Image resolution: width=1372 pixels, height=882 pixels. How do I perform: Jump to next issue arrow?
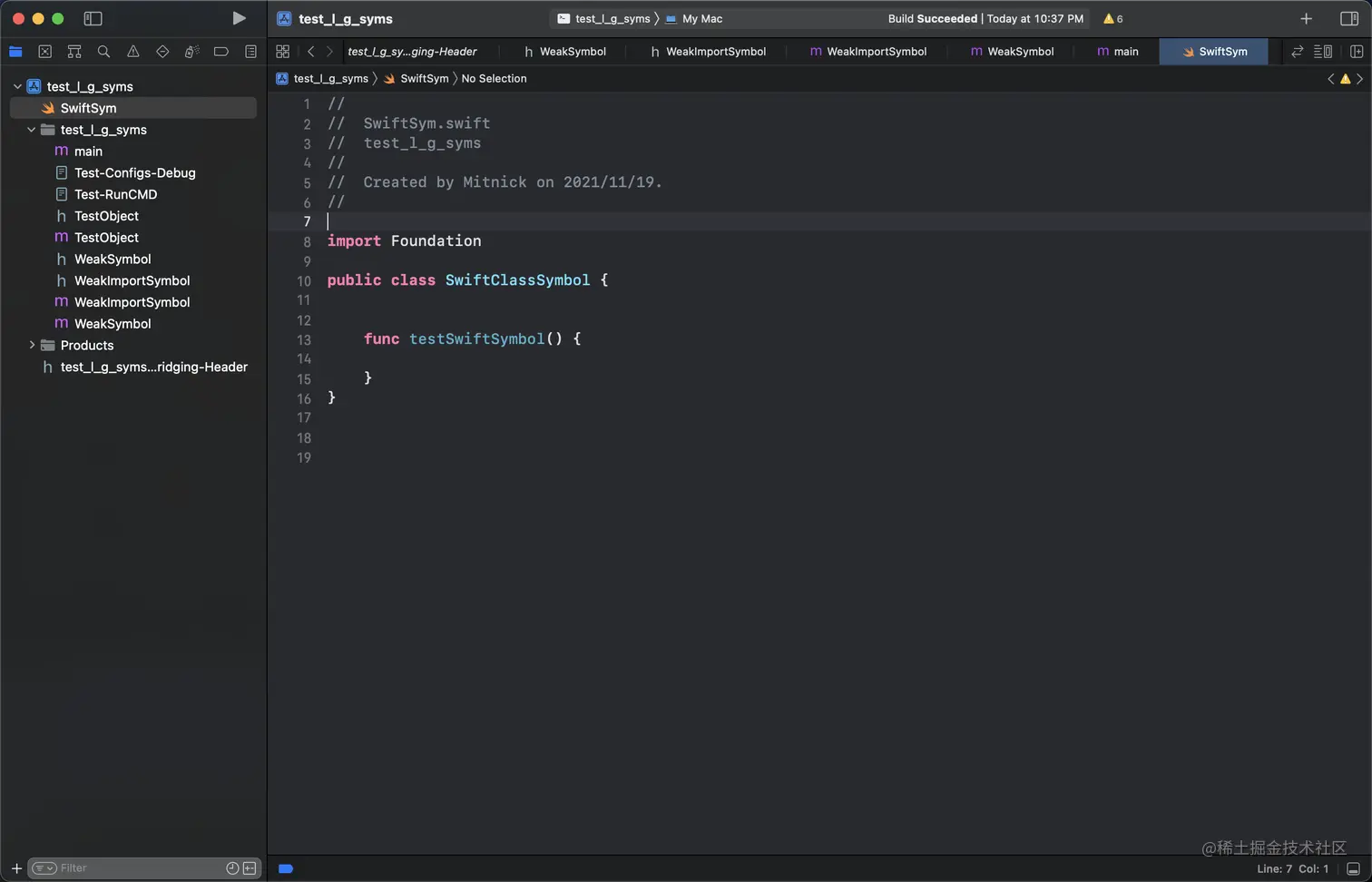tap(1359, 79)
